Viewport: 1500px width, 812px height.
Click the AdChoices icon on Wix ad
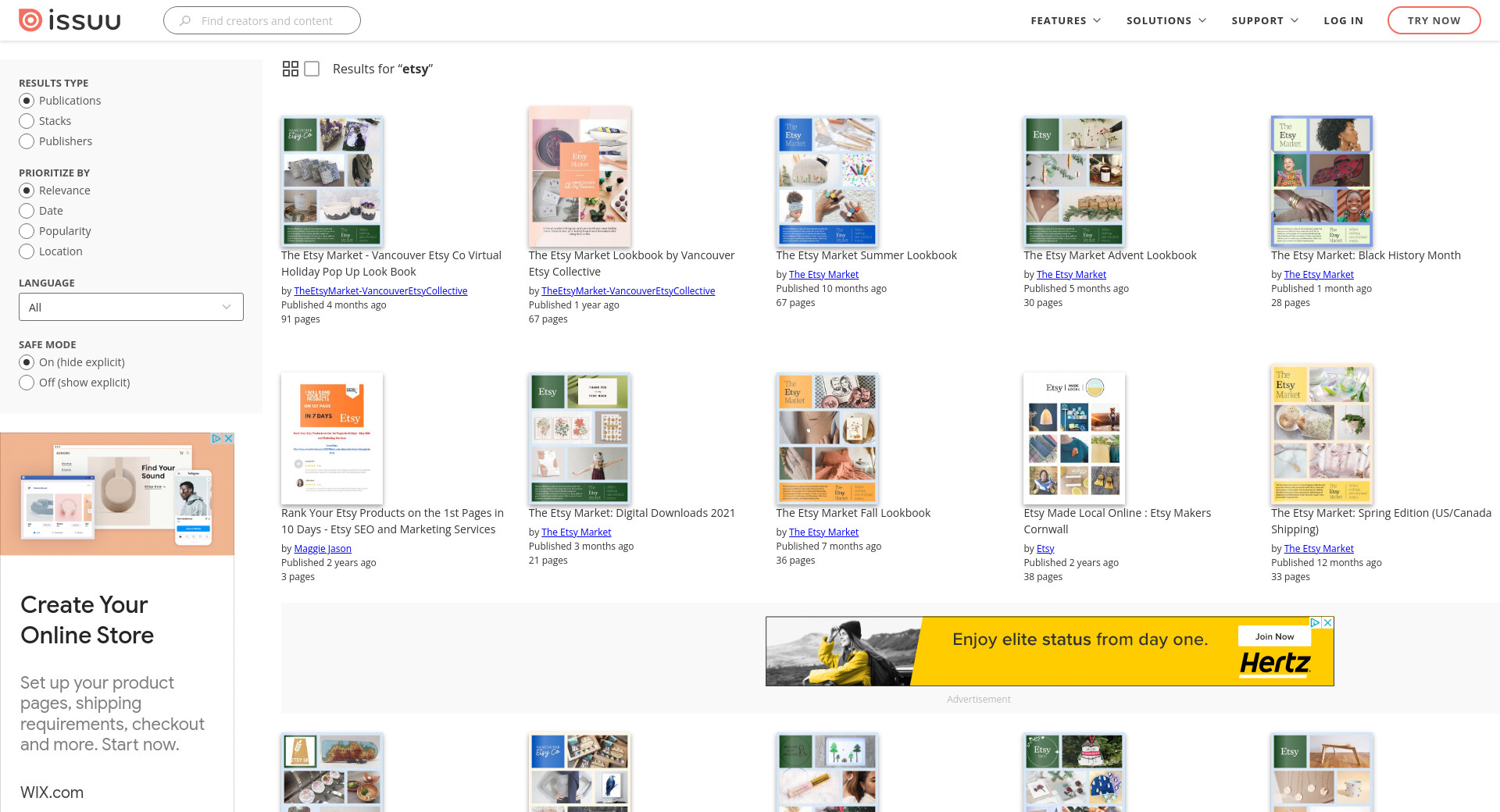(x=216, y=439)
